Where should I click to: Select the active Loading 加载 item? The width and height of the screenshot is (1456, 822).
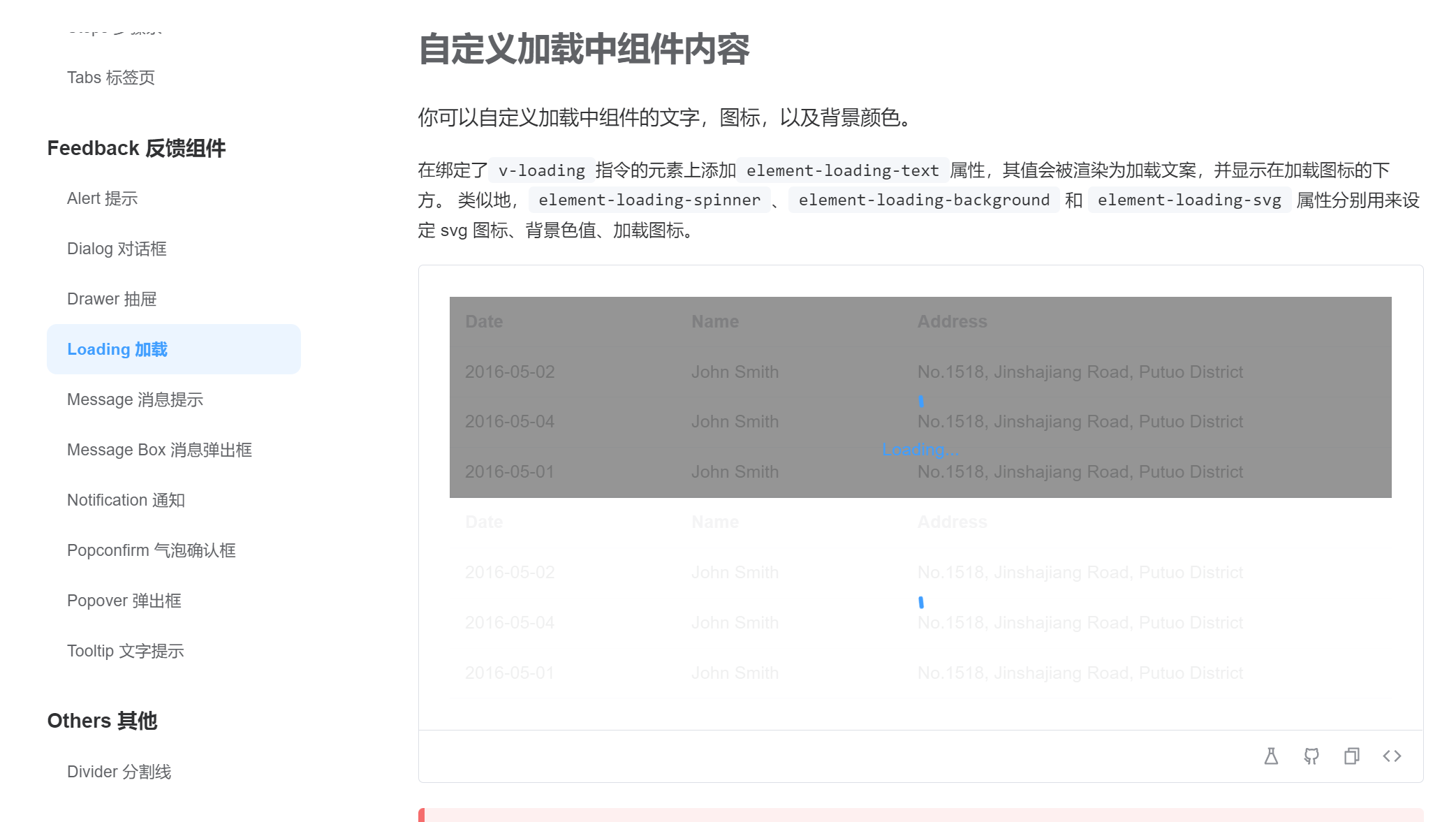(117, 349)
